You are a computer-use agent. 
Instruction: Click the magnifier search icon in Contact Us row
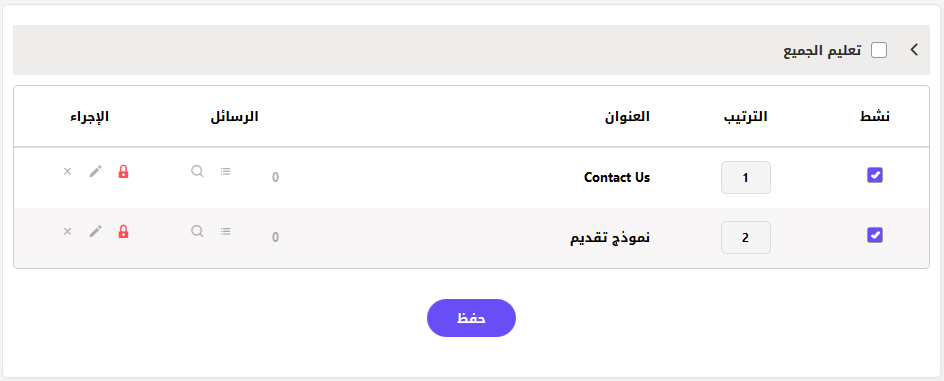(197, 172)
